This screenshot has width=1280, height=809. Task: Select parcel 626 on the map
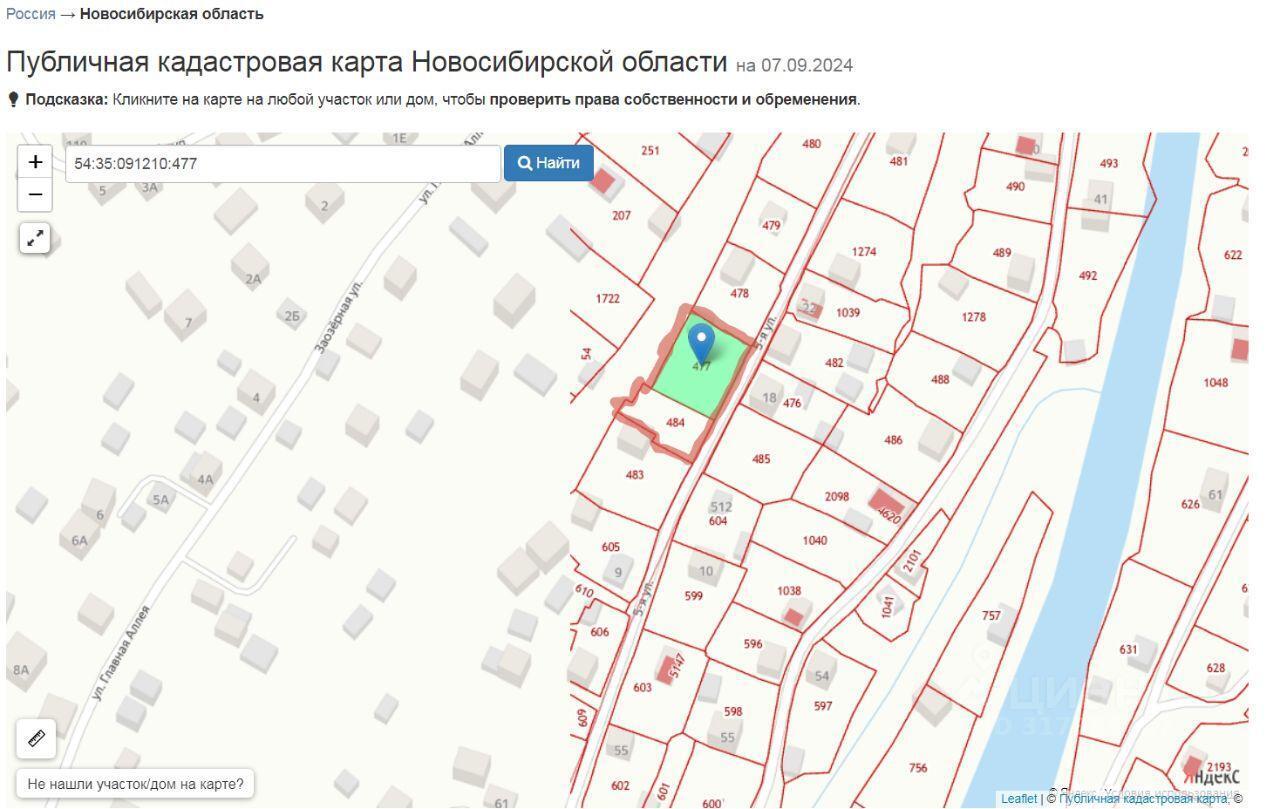(x=1190, y=504)
